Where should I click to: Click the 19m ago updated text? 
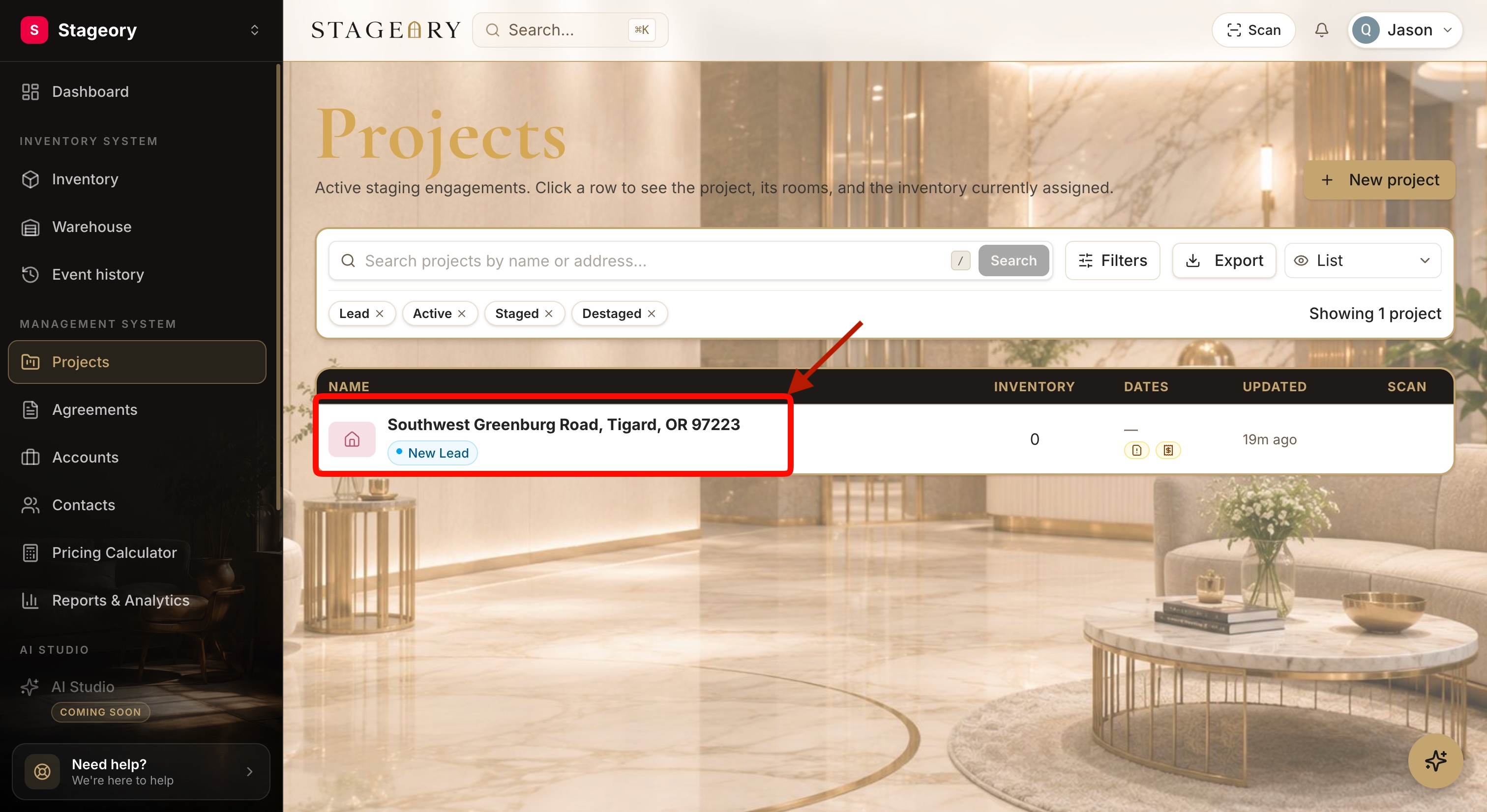click(x=1269, y=440)
